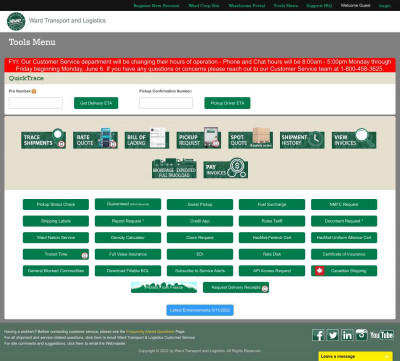Open NMFC Request
Viewport: 400px width, 361px height.
(344, 204)
